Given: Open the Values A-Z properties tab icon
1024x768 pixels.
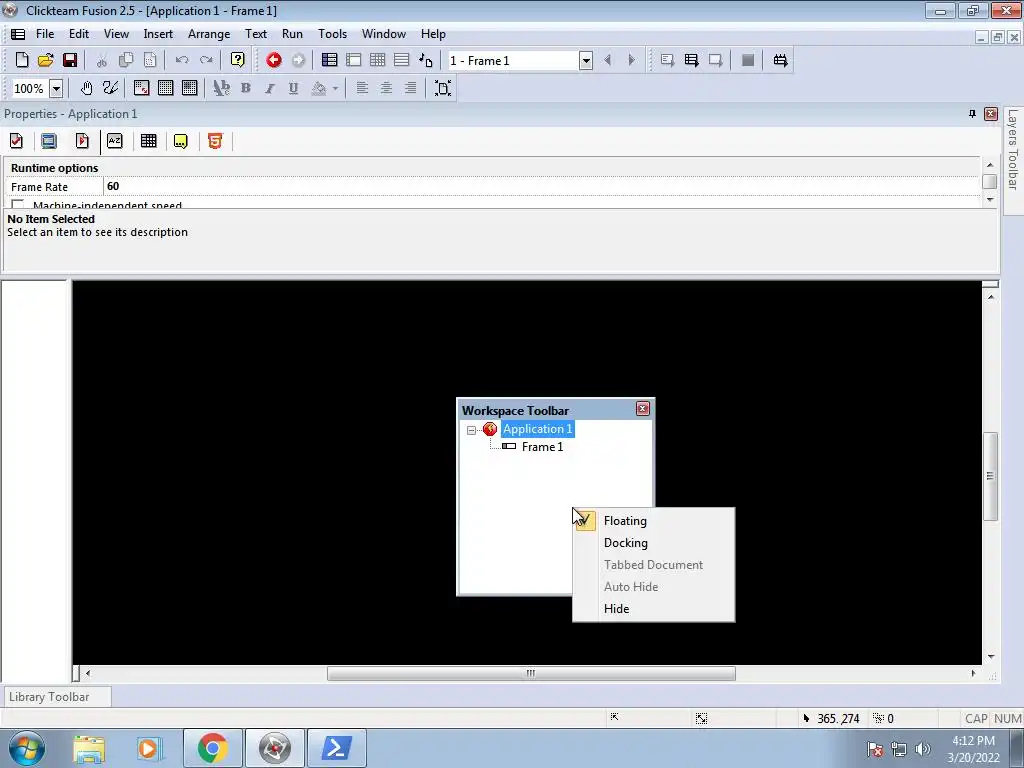Looking at the screenshot, I should [115, 141].
